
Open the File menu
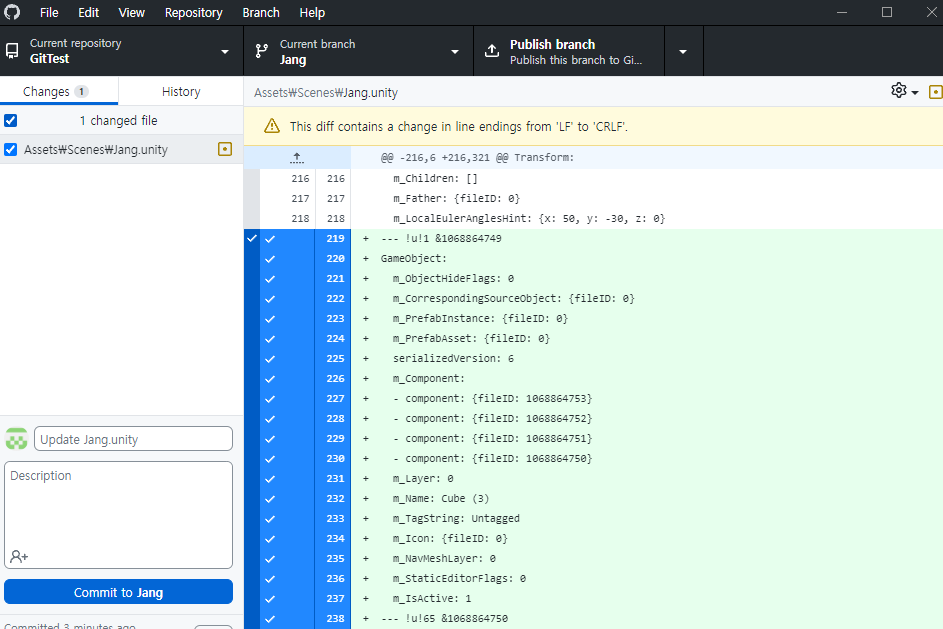coord(49,13)
